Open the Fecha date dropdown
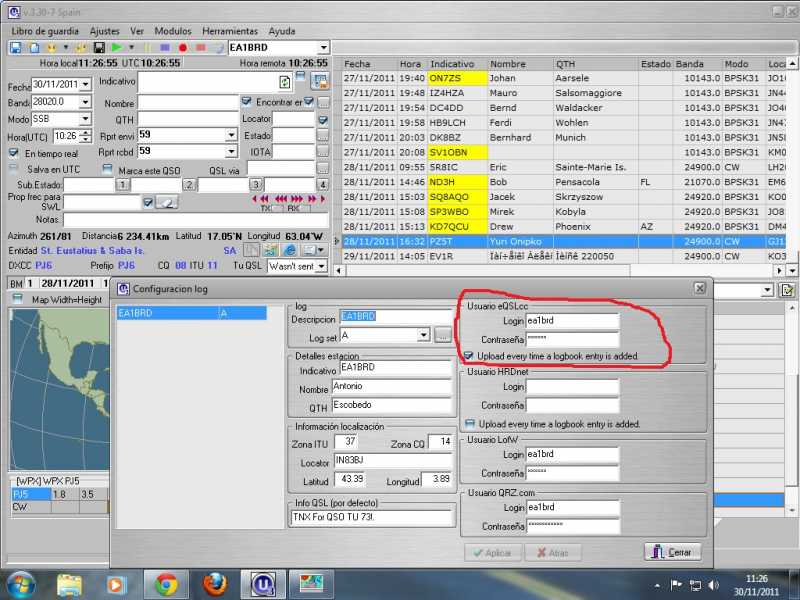This screenshot has width=800, height=600. tap(86, 84)
